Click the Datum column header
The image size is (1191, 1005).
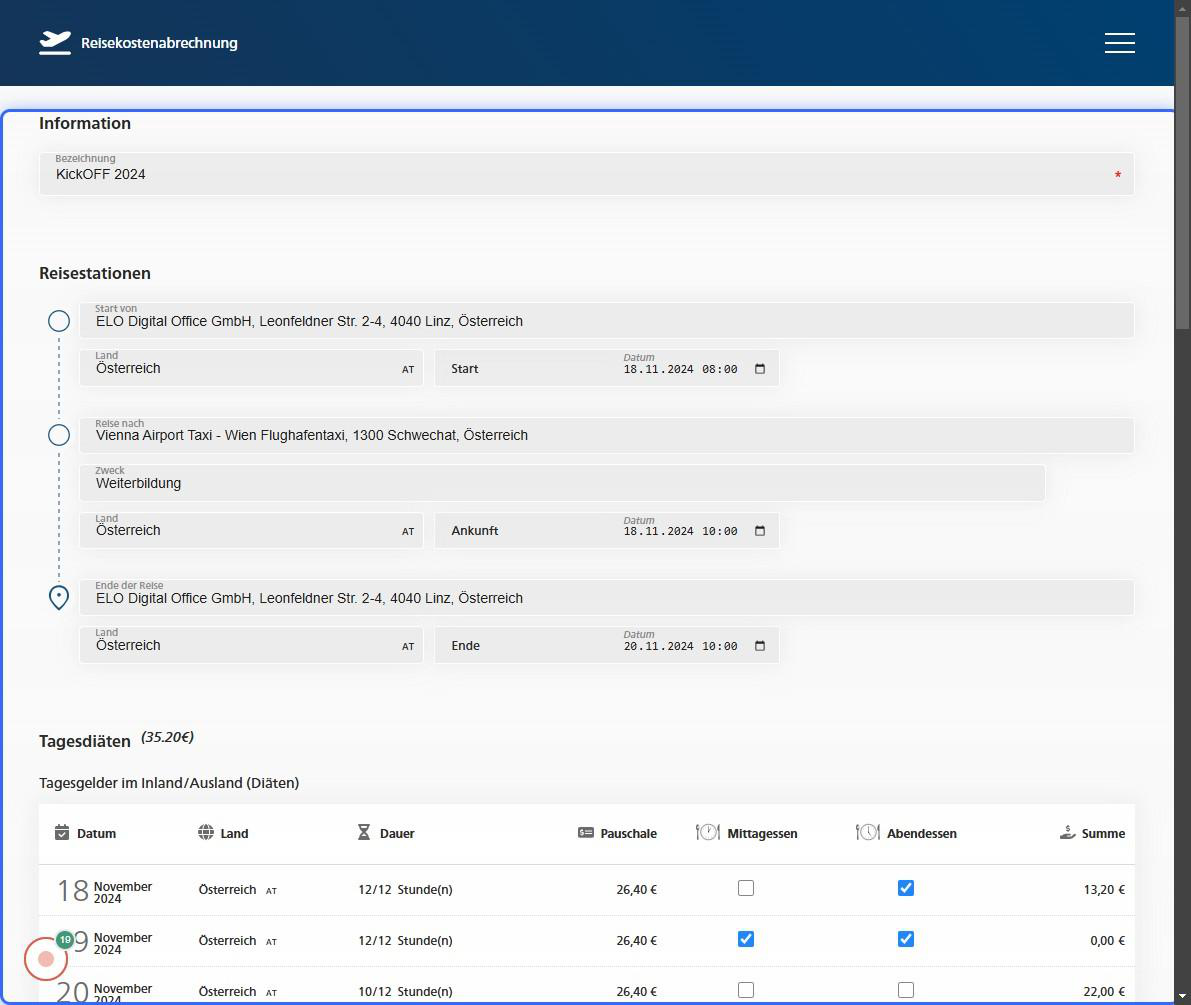[x=96, y=833]
